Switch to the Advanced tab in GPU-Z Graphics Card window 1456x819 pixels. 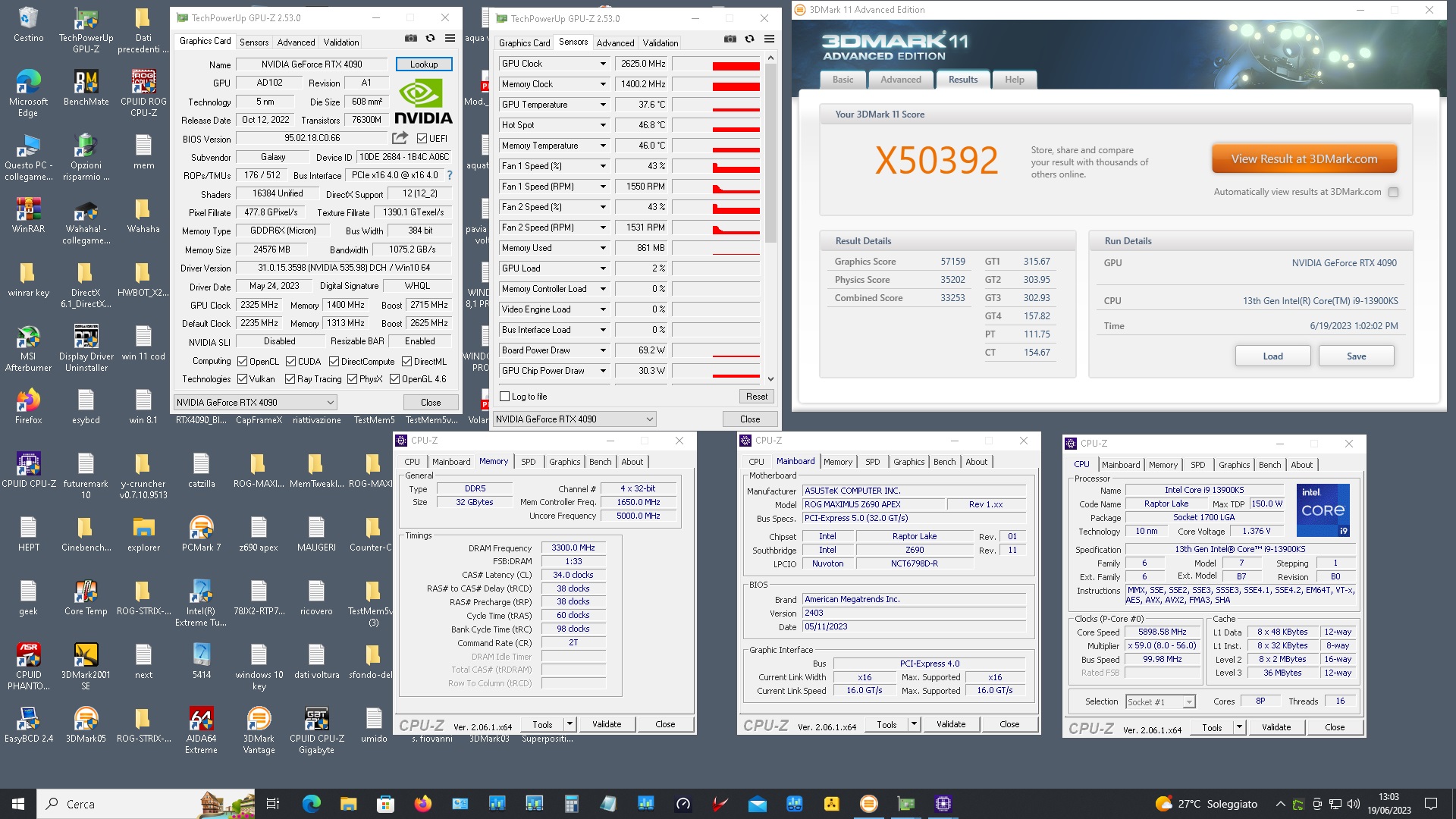[296, 42]
